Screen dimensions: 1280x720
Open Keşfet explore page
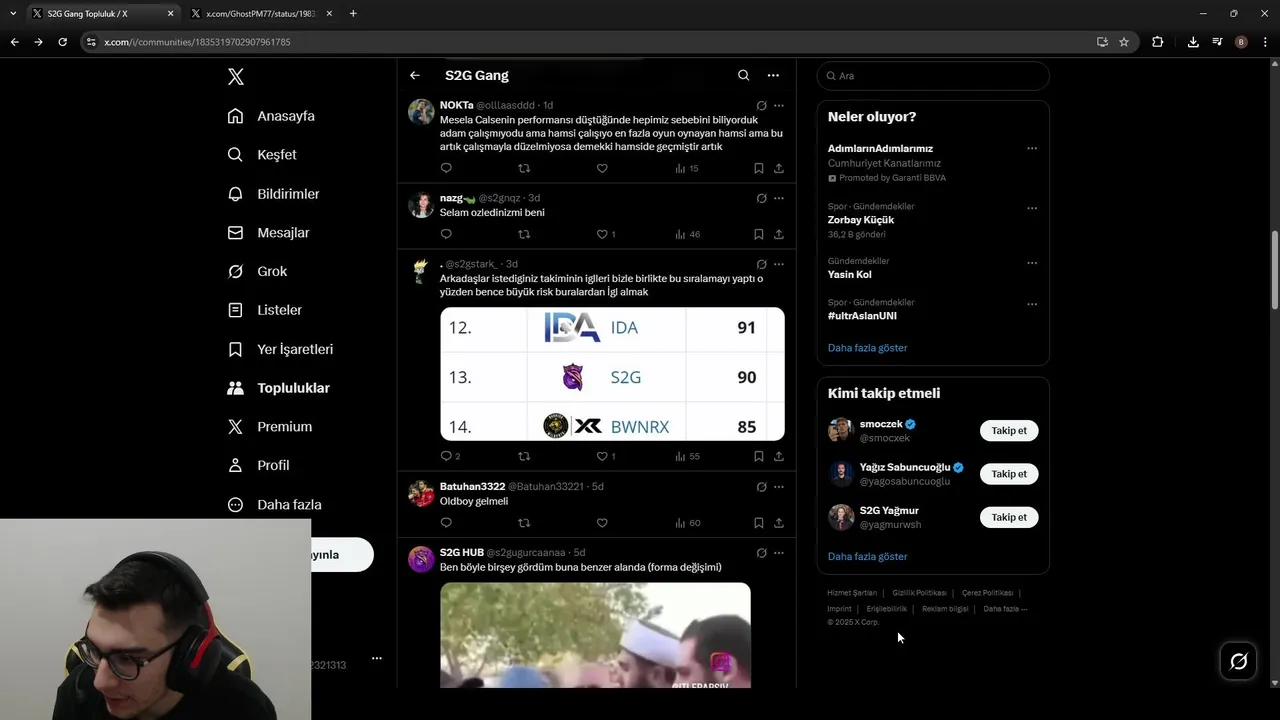coord(262,155)
